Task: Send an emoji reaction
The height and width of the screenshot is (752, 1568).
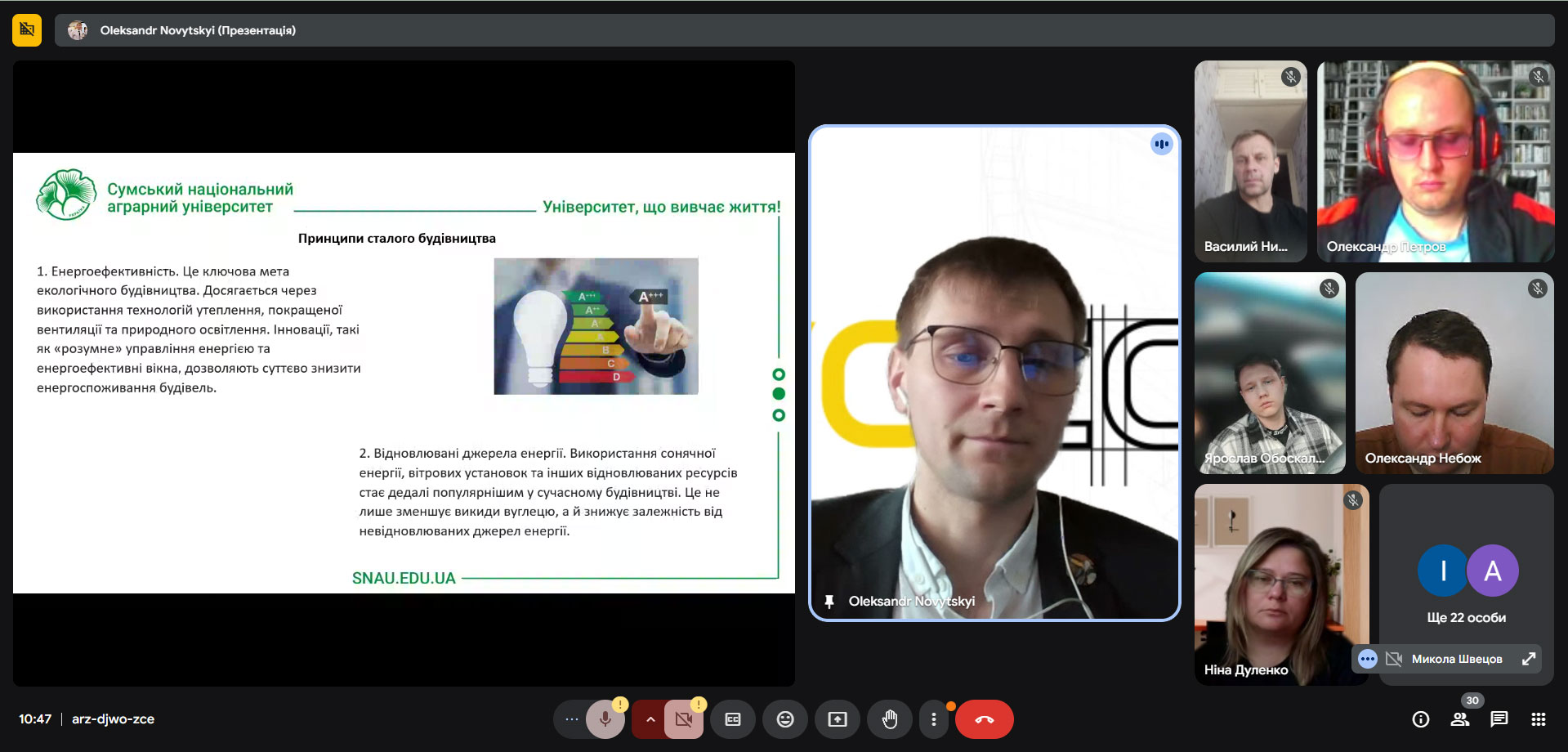Action: point(785,719)
